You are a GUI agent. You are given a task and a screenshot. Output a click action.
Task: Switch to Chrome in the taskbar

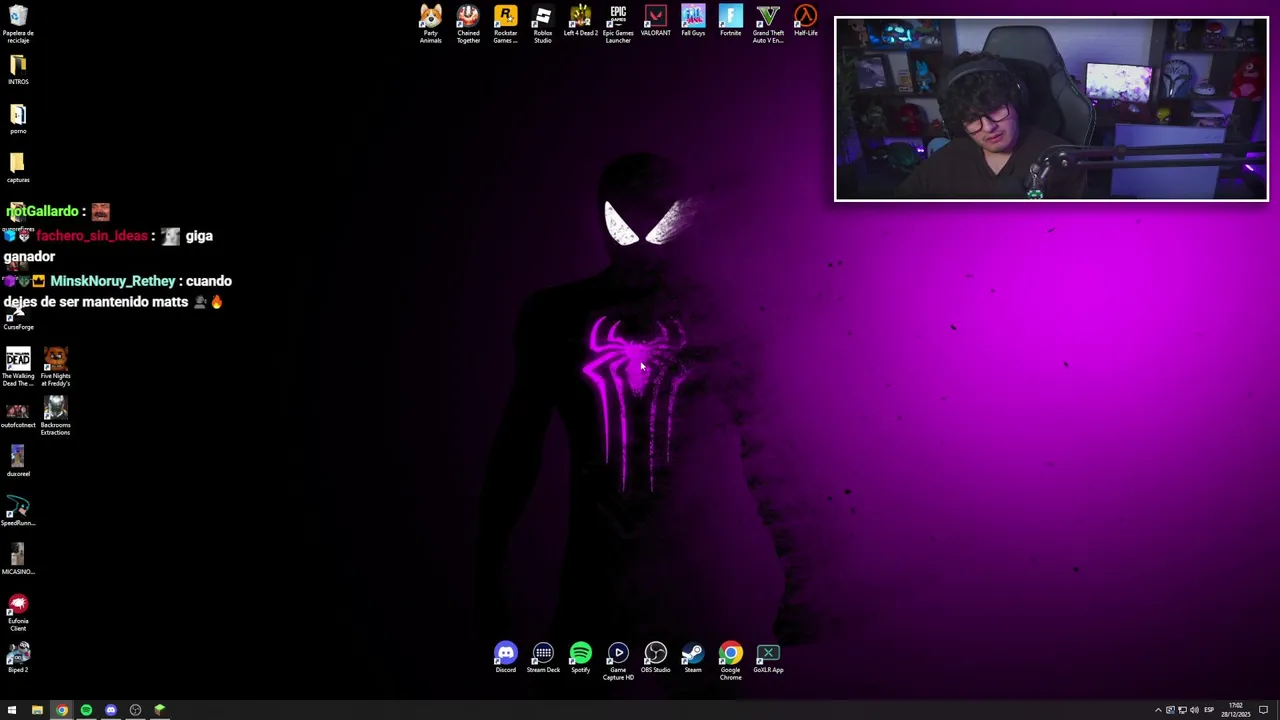point(62,710)
